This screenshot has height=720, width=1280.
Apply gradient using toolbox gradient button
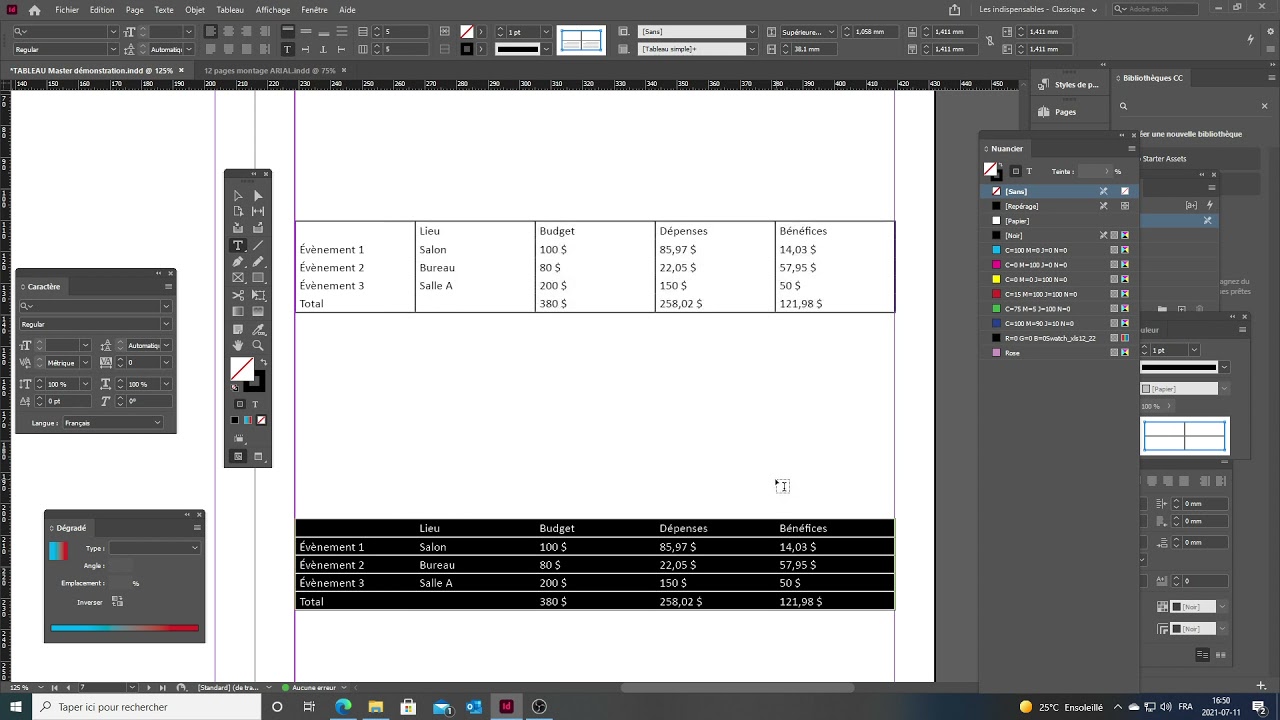248,420
